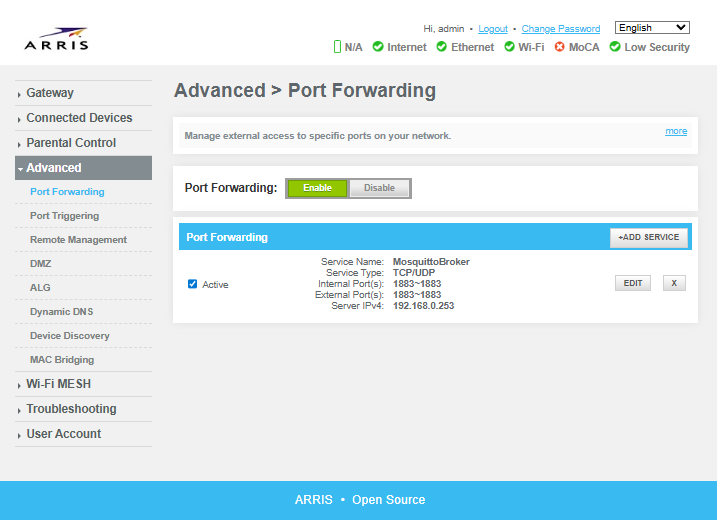Image resolution: width=717 pixels, height=520 pixels.
Task: Click the Wi-Fi status check icon
Action: pyautogui.click(x=509, y=47)
